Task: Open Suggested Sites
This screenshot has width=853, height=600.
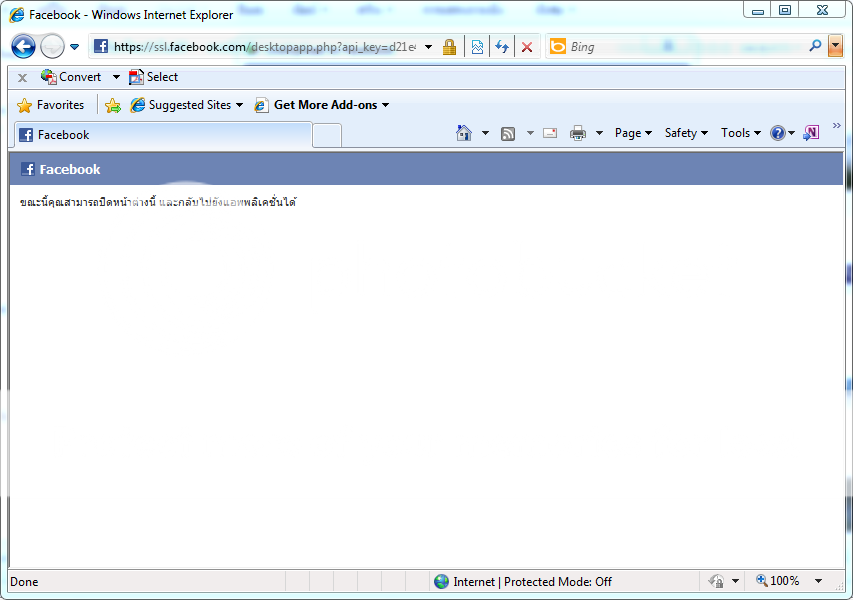Action: [x=187, y=105]
